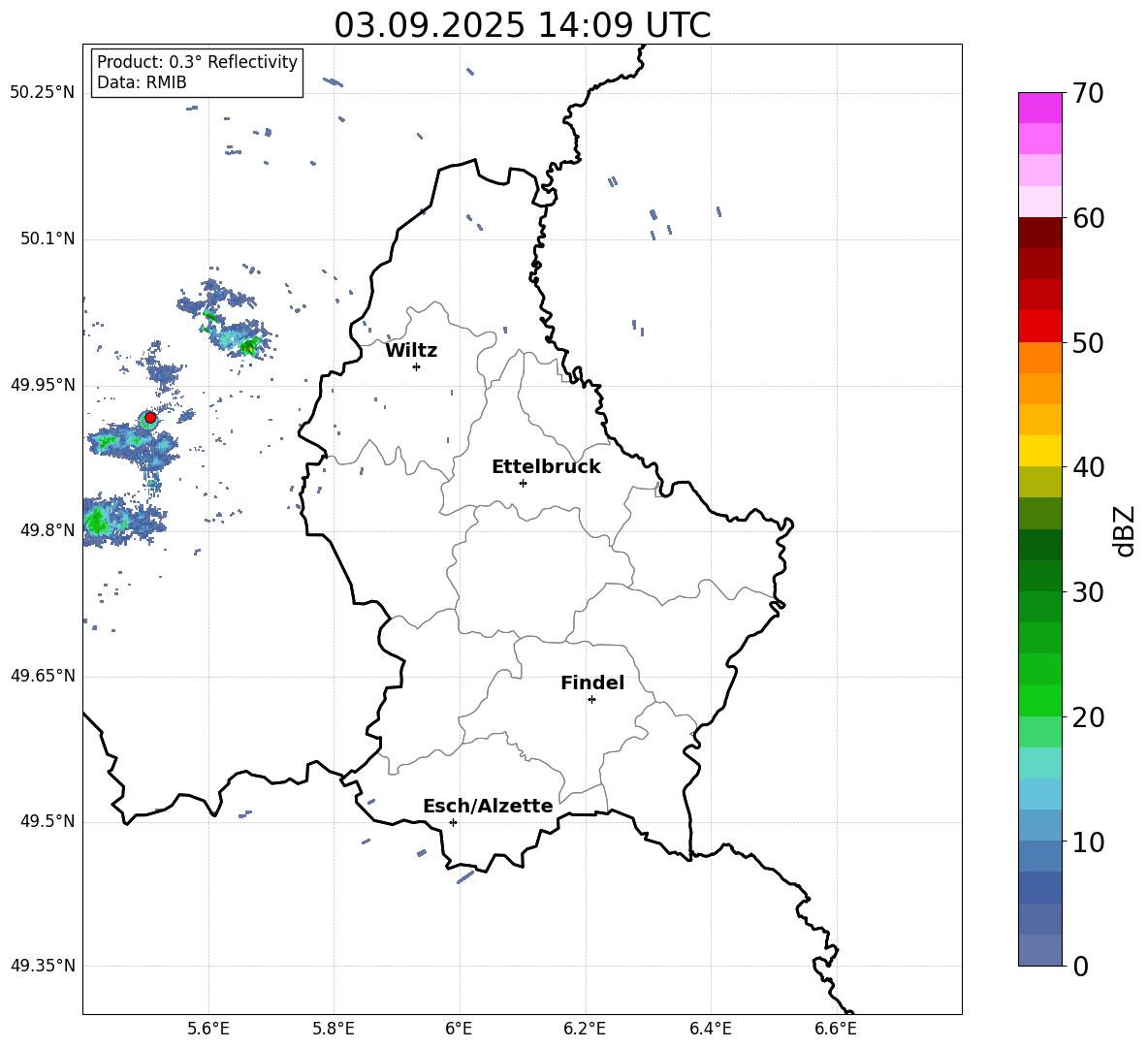Click the 5.6°E longitude label
1148x1048 pixels.
pos(208,1029)
